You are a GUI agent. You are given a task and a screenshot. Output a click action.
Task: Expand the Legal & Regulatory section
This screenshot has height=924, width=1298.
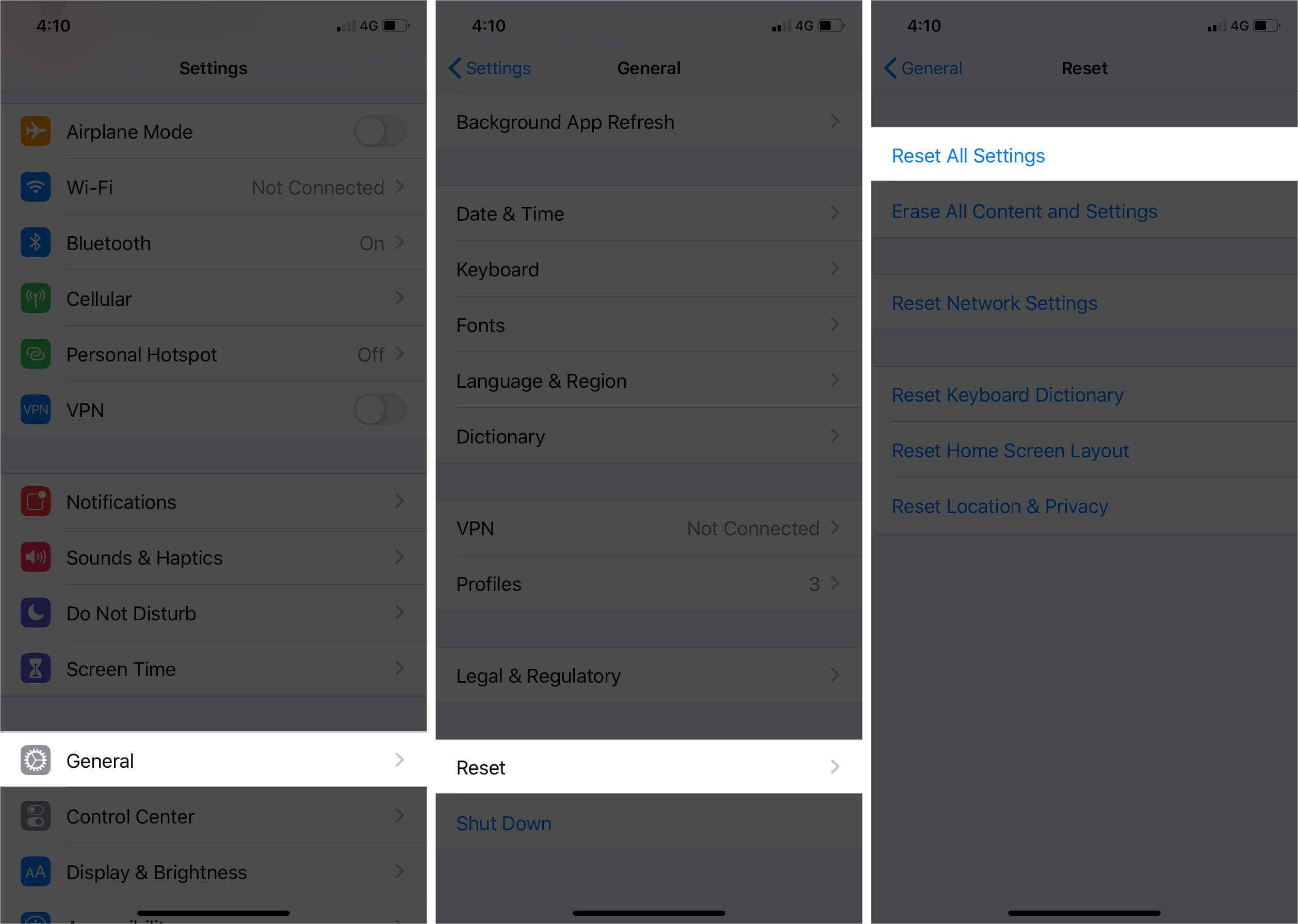tap(649, 676)
